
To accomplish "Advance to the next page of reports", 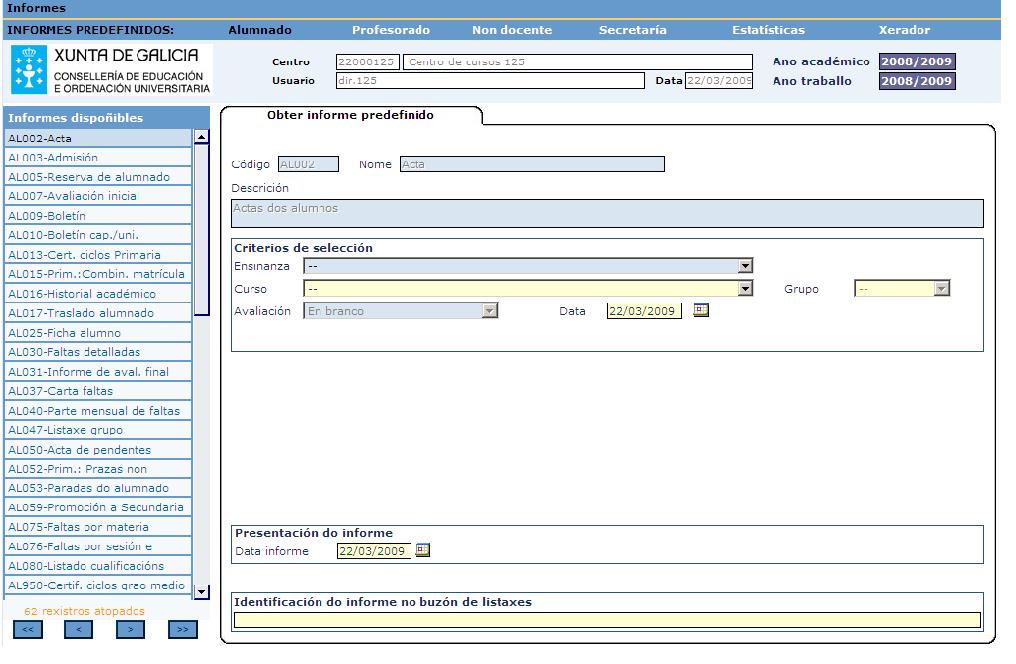I will 129,629.
